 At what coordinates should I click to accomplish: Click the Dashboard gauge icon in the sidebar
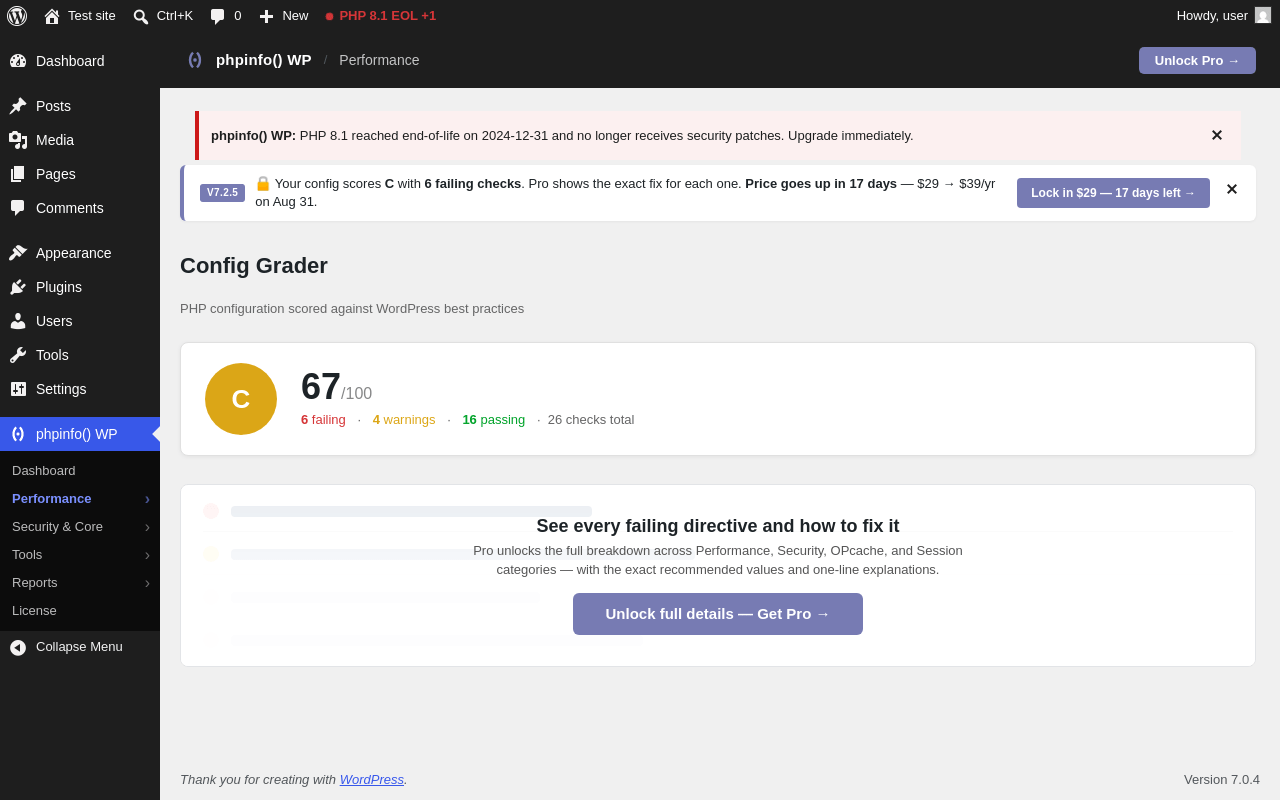tap(18, 61)
